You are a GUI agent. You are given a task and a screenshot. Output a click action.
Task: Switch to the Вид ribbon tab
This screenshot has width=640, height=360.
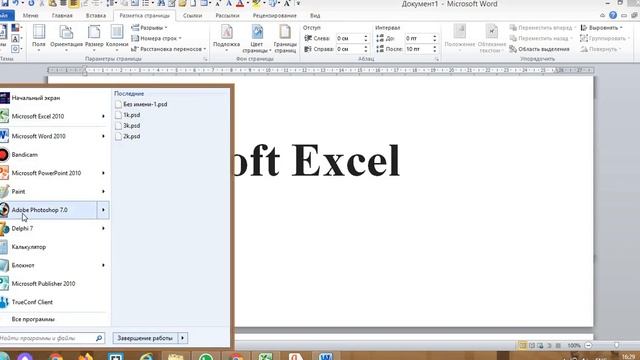(x=315, y=16)
